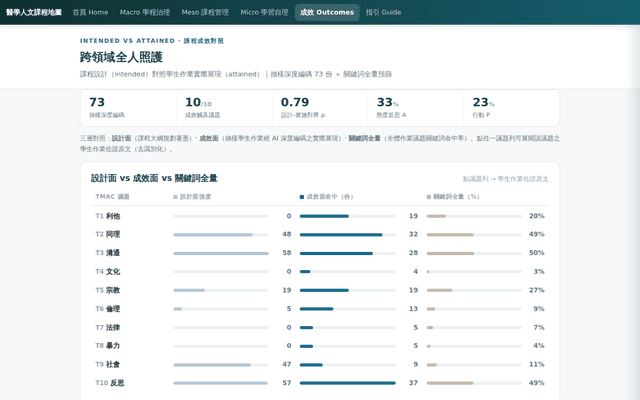The height and width of the screenshot is (400, 640).
Task: Click the 58 value in the T3 row
Action: coord(287,253)
